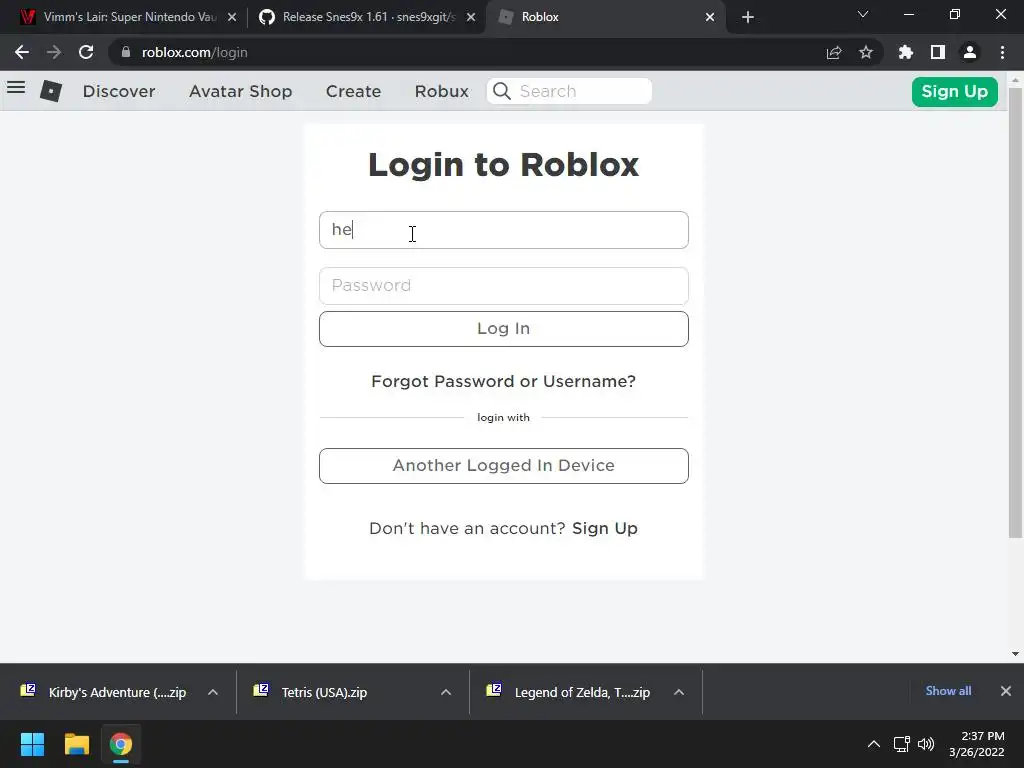Click Show all downloads
Image resolution: width=1024 pixels, height=768 pixels.
pyautogui.click(x=948, y=691)
